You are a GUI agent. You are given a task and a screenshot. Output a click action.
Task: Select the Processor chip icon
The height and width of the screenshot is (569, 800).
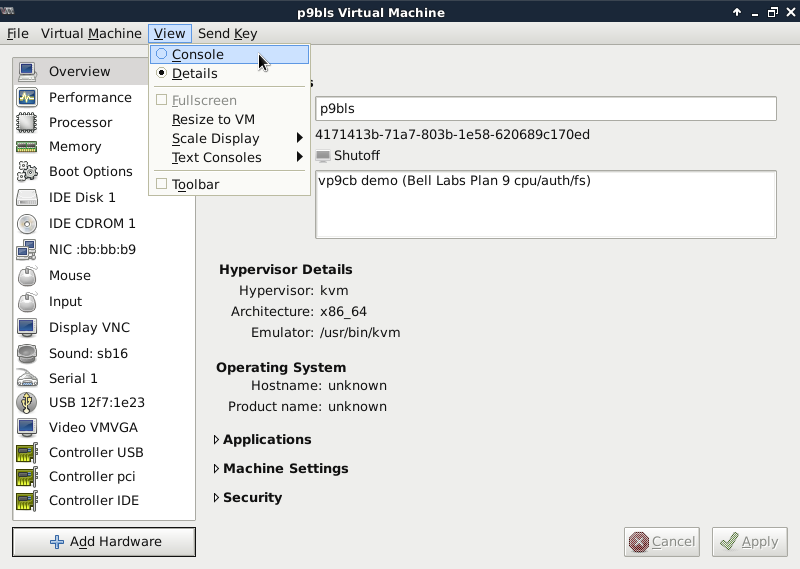[x=27, y=122]
